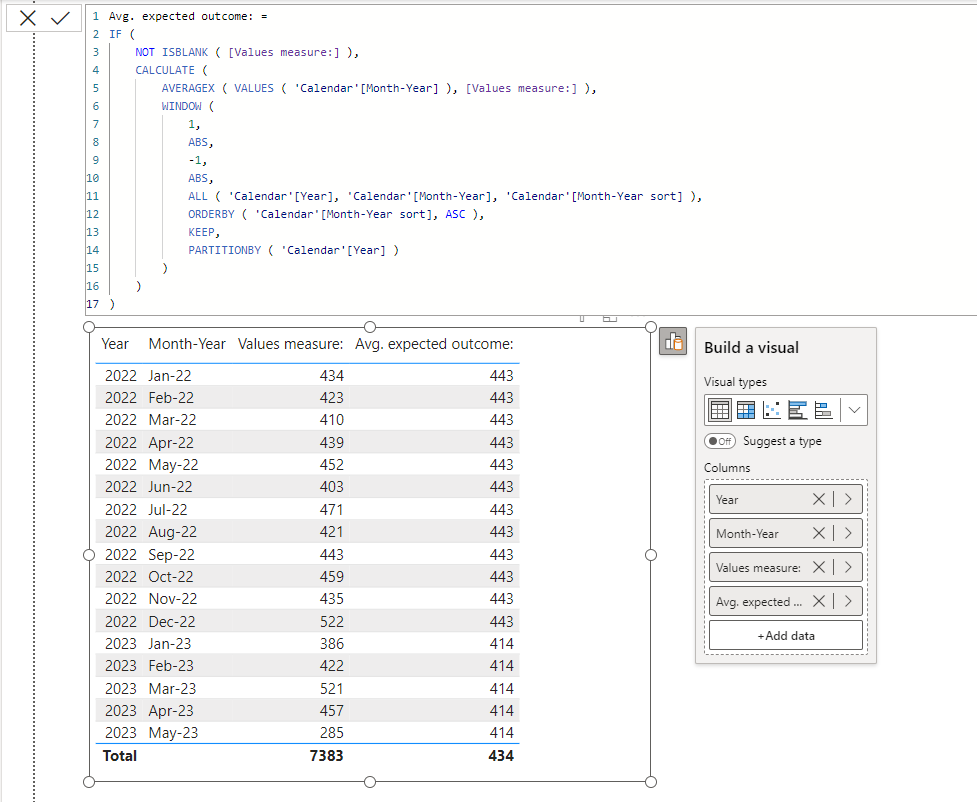Click the CALCULATE keyword in the formula

click(165, 70)
